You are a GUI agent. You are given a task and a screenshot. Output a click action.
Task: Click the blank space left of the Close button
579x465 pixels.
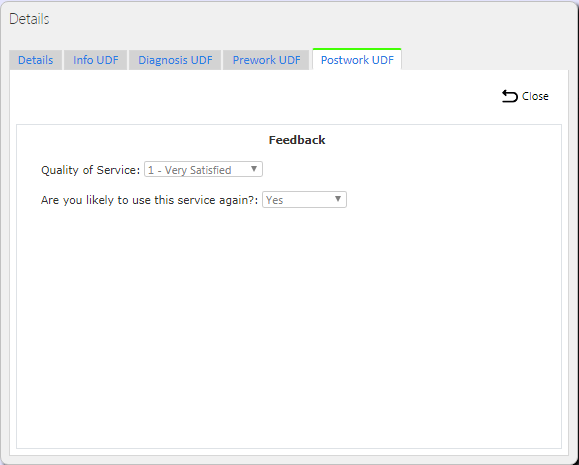click(255, 96)
